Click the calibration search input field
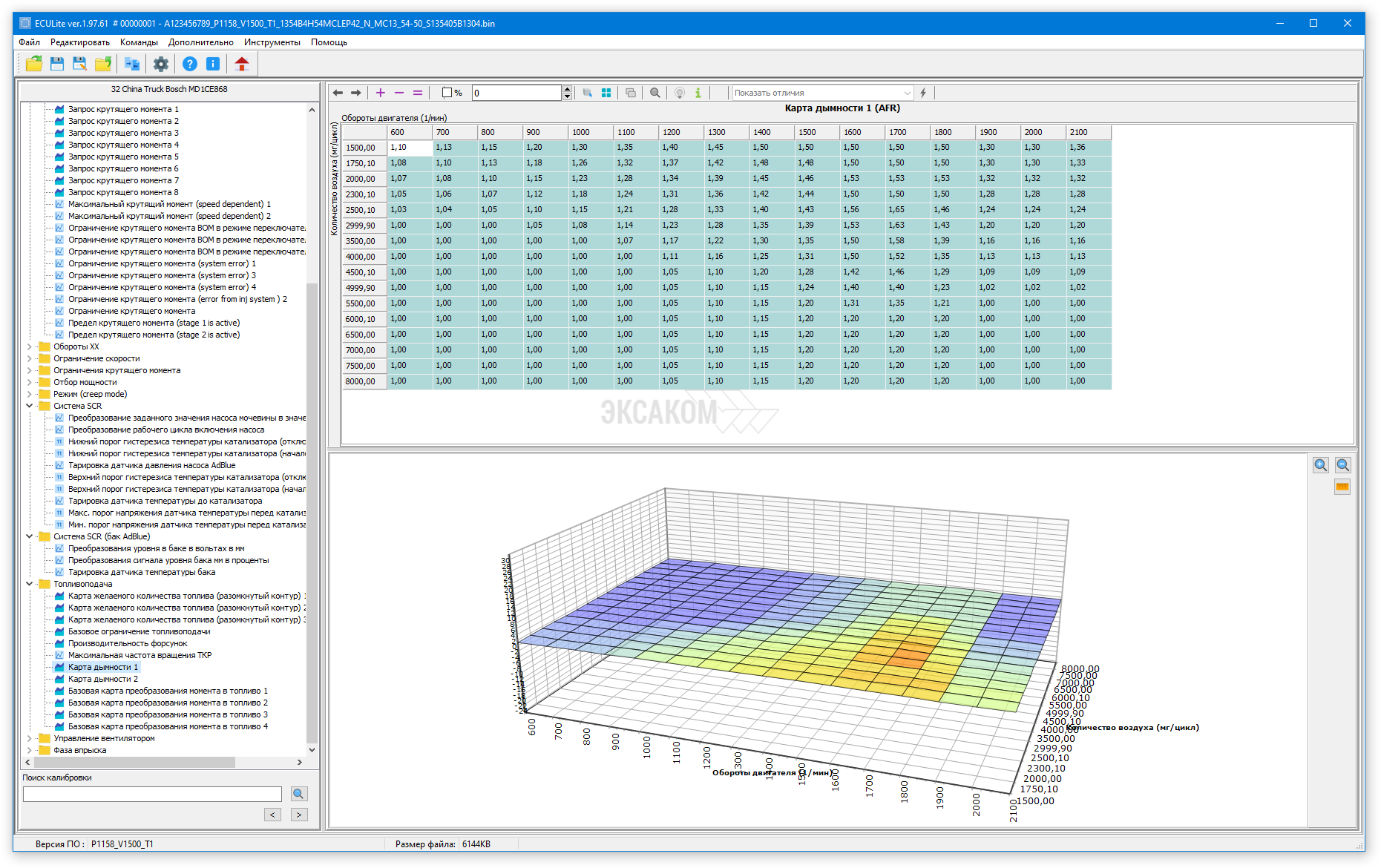 152,794
